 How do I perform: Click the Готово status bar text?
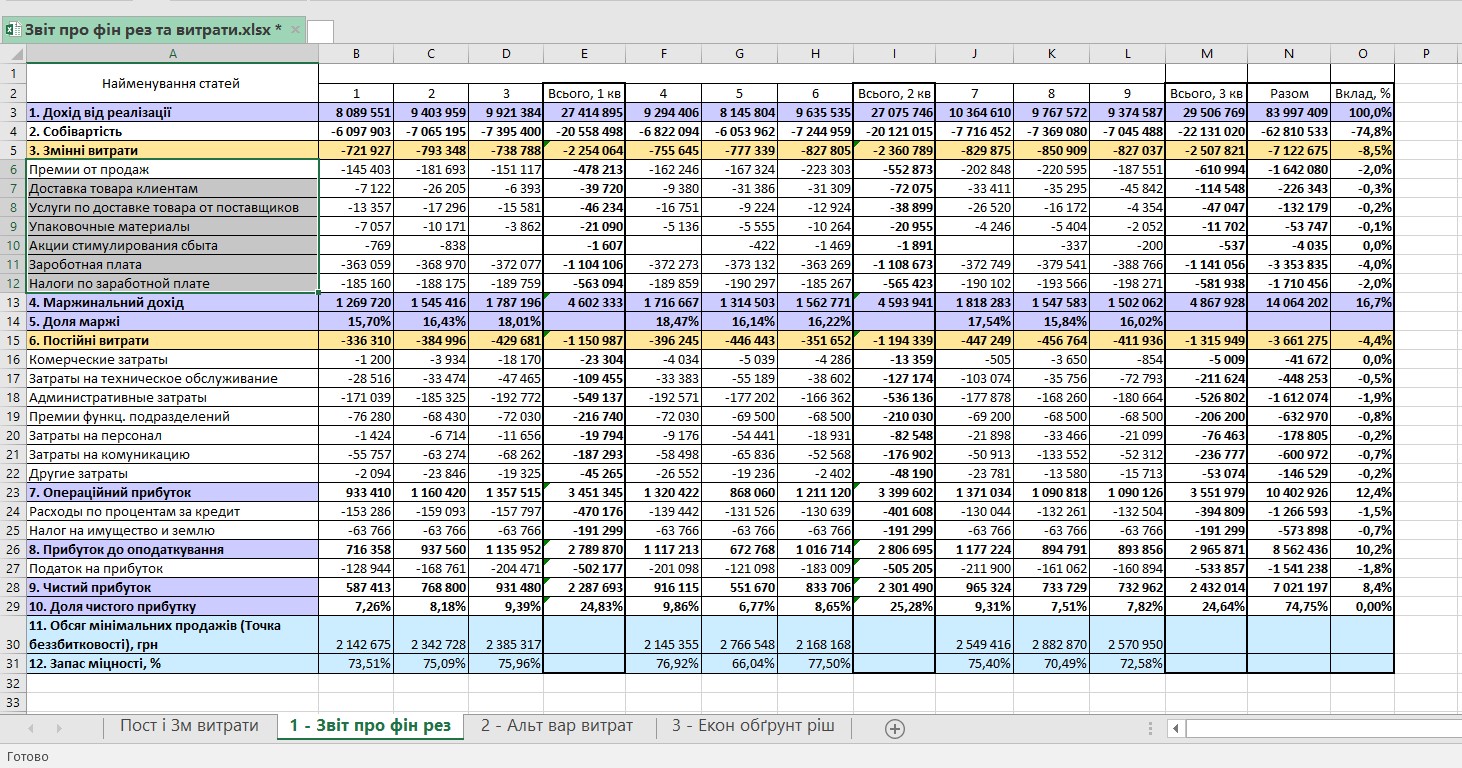click(27, 756)
